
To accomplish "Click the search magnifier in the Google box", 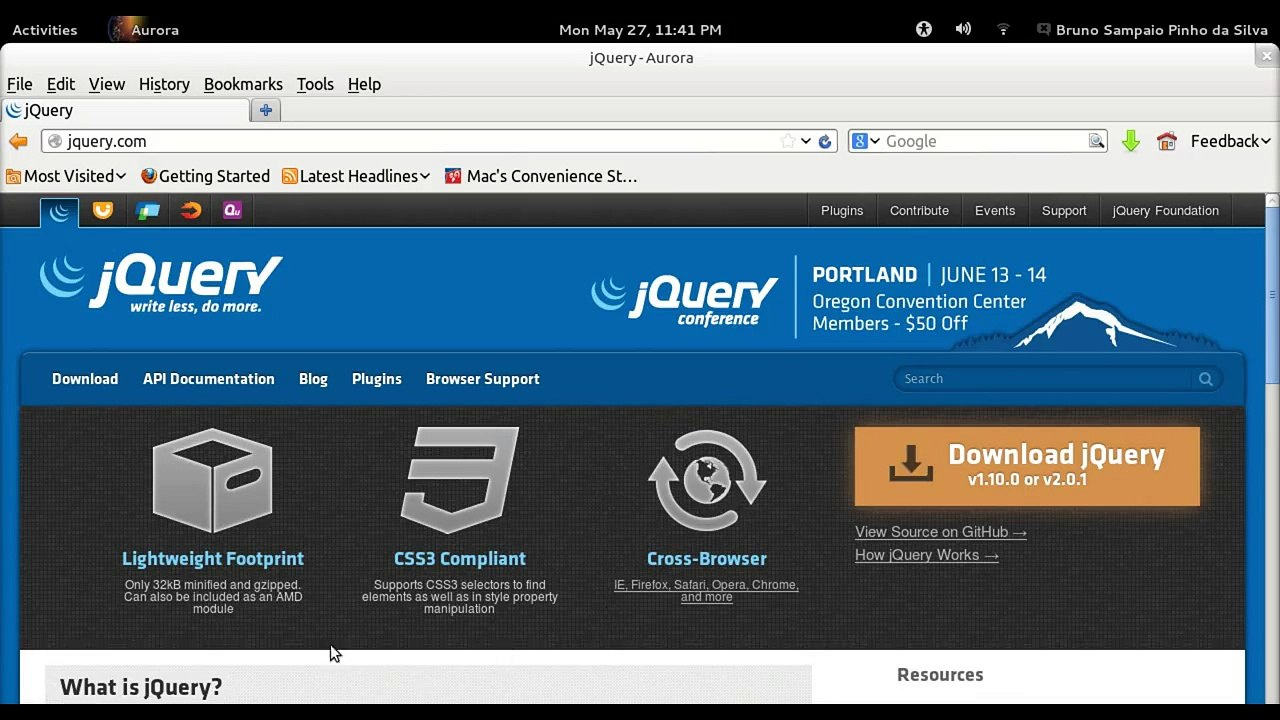I will coord(1096,141).
